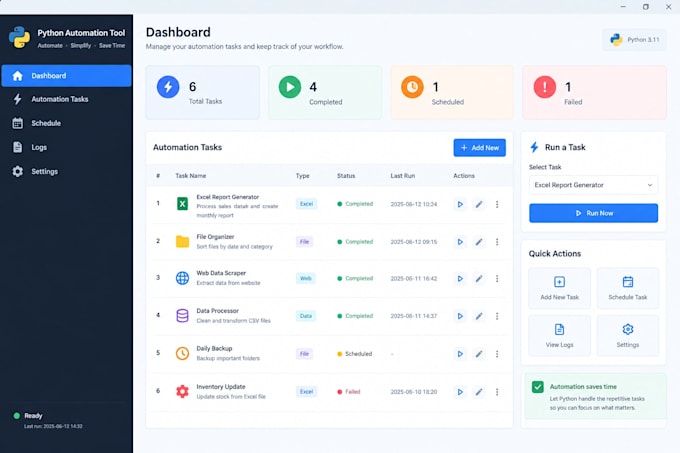The image size is (680, 453).
Task: Click the Run Now button
Action: pyautogui.click(x=593, y=213)
